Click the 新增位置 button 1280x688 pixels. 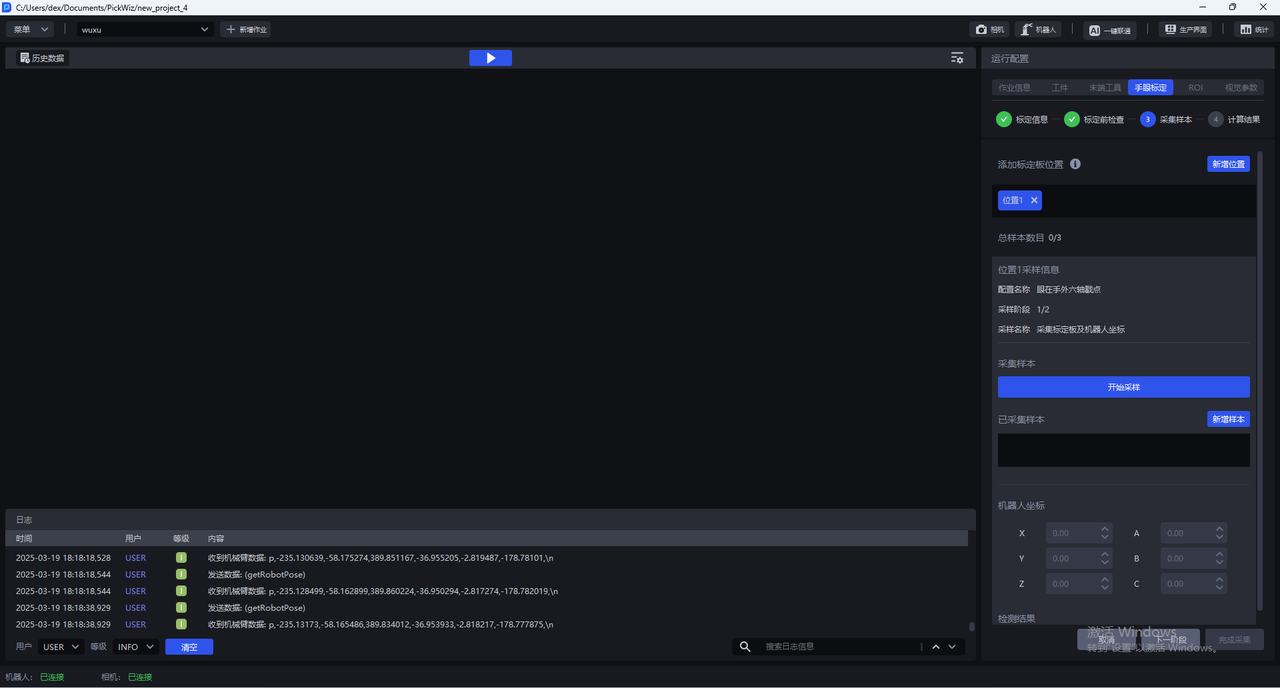[1228, 164]
